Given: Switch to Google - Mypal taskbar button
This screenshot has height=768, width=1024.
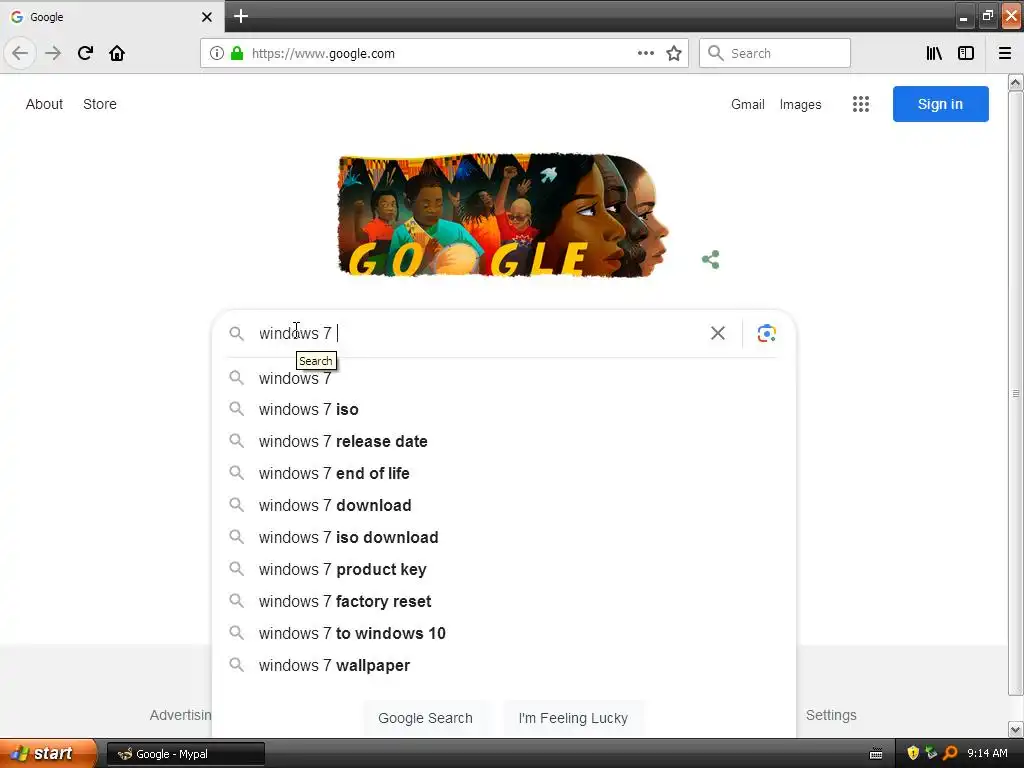Looking at the screenshot, I should 185,754.
